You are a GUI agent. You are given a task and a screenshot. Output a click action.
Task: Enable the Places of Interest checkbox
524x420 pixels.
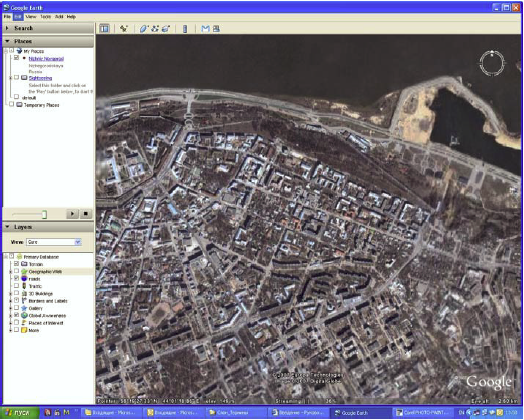[x=16, y=322]
